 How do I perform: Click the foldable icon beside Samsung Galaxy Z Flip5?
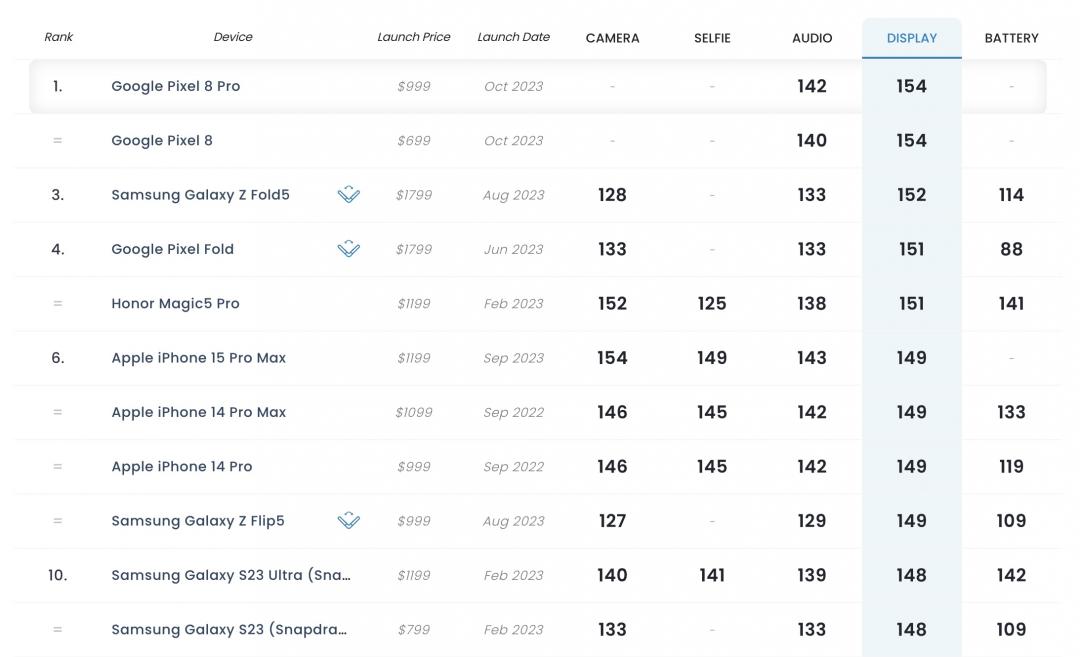[348, 521]
